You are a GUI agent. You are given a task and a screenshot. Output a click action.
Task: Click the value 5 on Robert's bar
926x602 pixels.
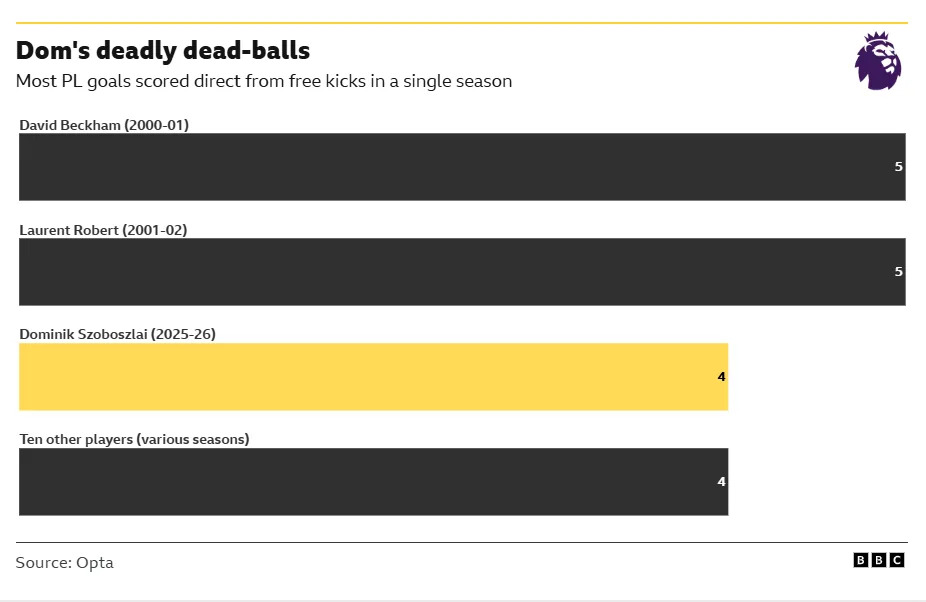898,272
